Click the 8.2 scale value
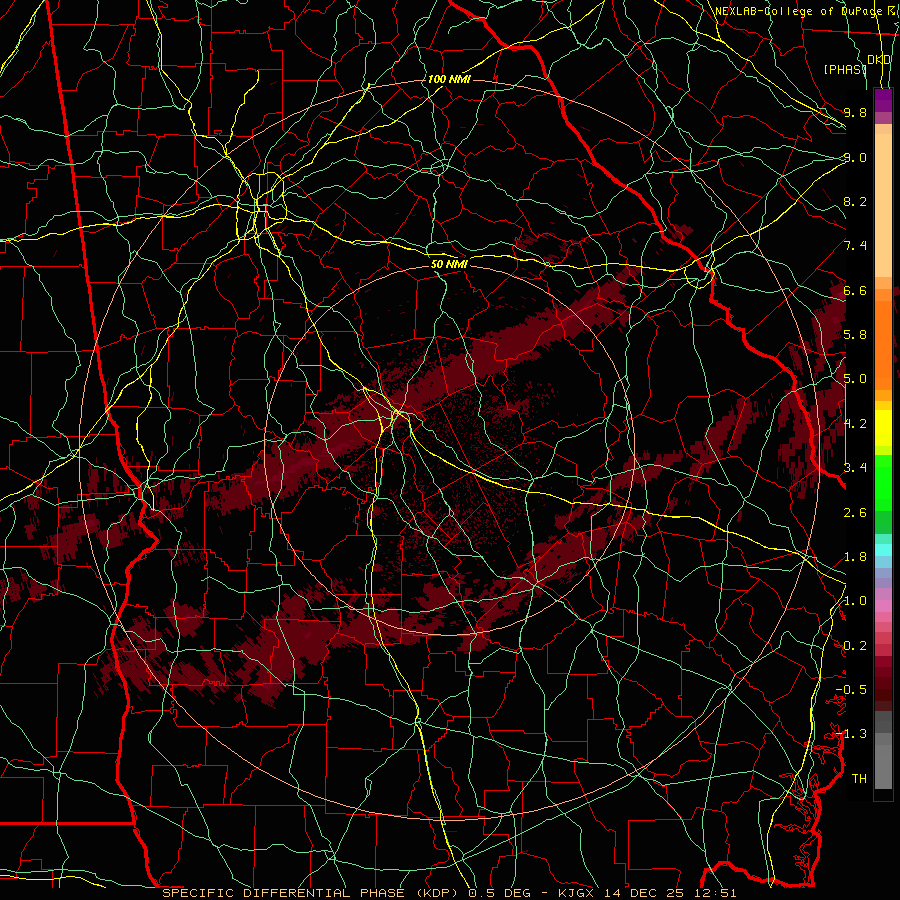The width and height of the screenshot is (900, 900). pos(855,201)
